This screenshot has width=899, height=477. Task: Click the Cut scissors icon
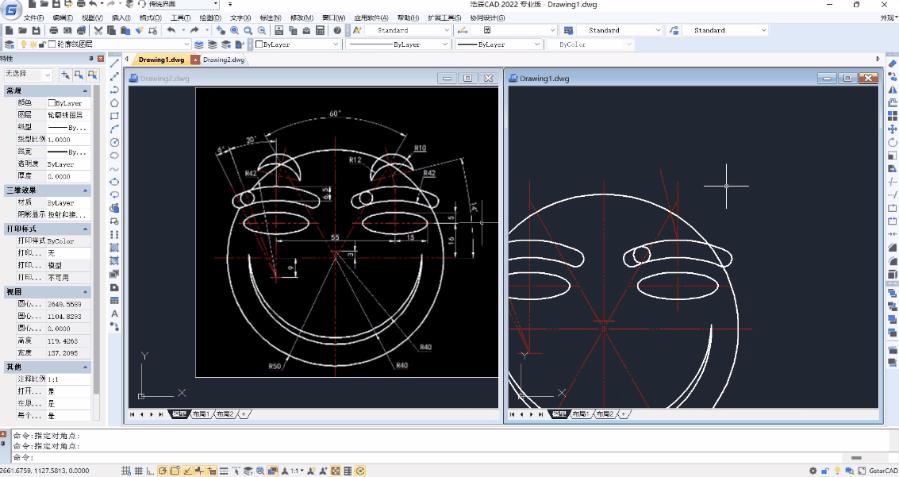coord(98,31)
